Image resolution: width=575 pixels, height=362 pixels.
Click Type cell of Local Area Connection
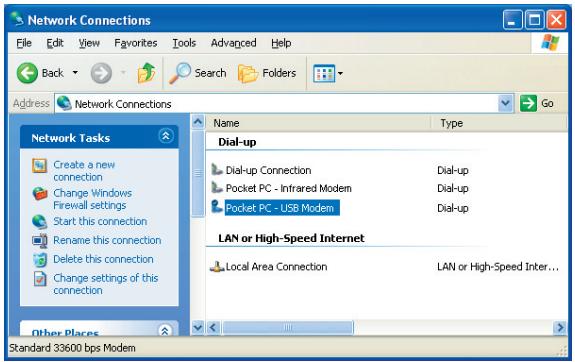[498, 267]
